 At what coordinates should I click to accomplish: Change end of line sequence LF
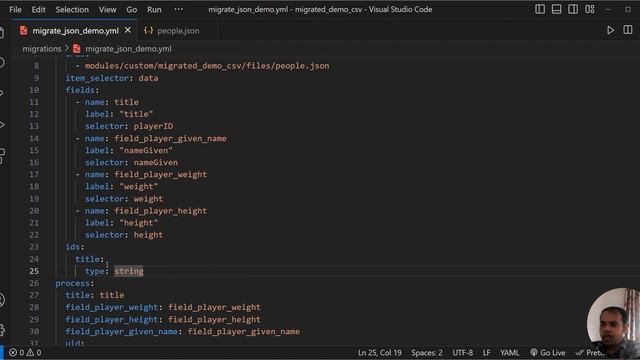[x=487, y=353]
